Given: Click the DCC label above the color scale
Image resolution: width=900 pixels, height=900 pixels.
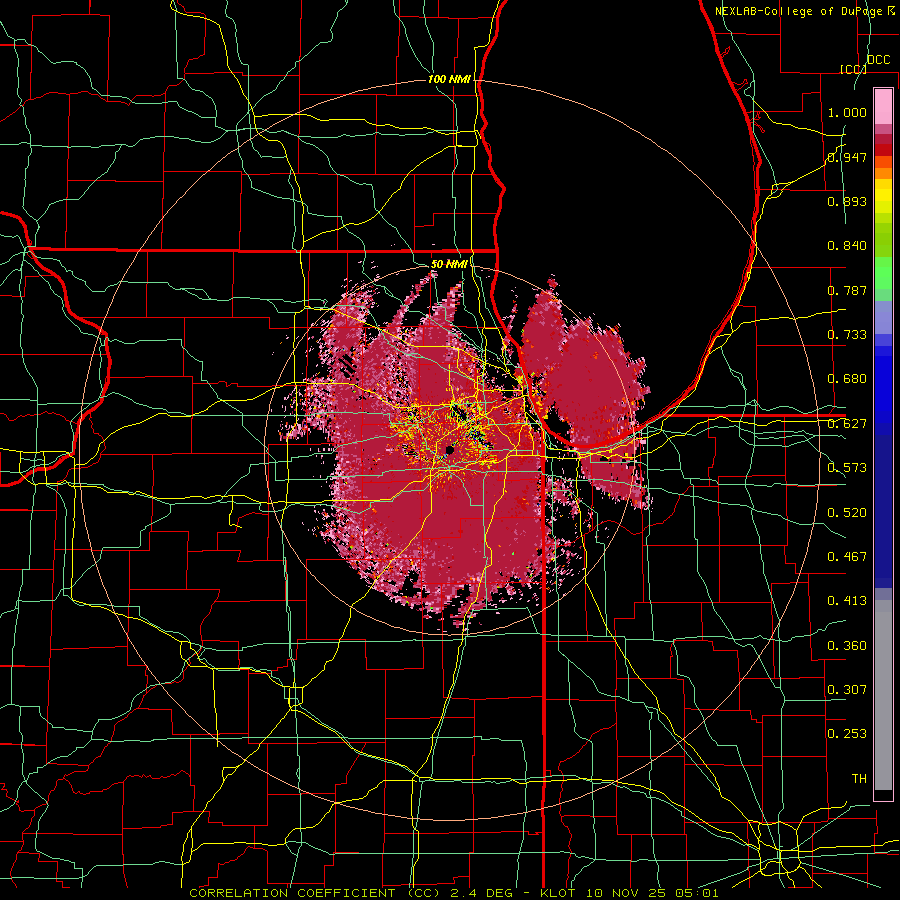Looking at the screenshot, I should point(879,60).
